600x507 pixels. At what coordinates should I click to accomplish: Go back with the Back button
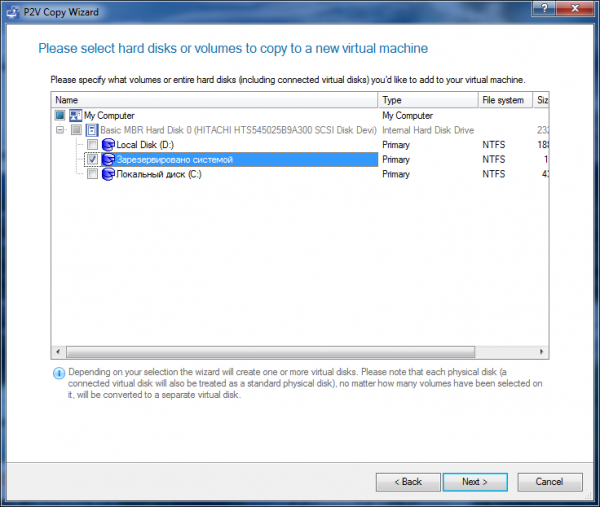coord(408,482)
